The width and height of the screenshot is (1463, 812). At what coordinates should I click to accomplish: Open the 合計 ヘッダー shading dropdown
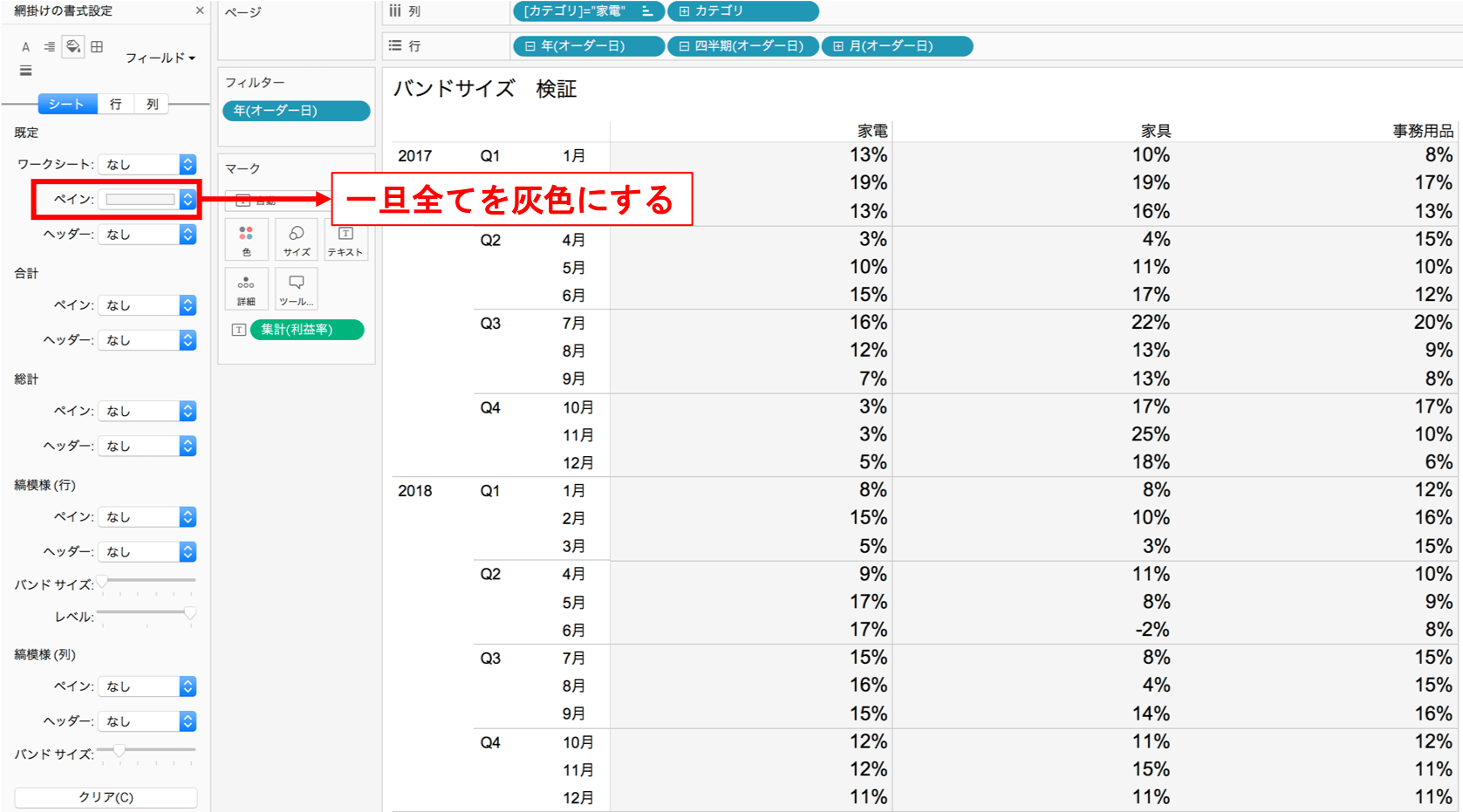click(x=147, y=340)
